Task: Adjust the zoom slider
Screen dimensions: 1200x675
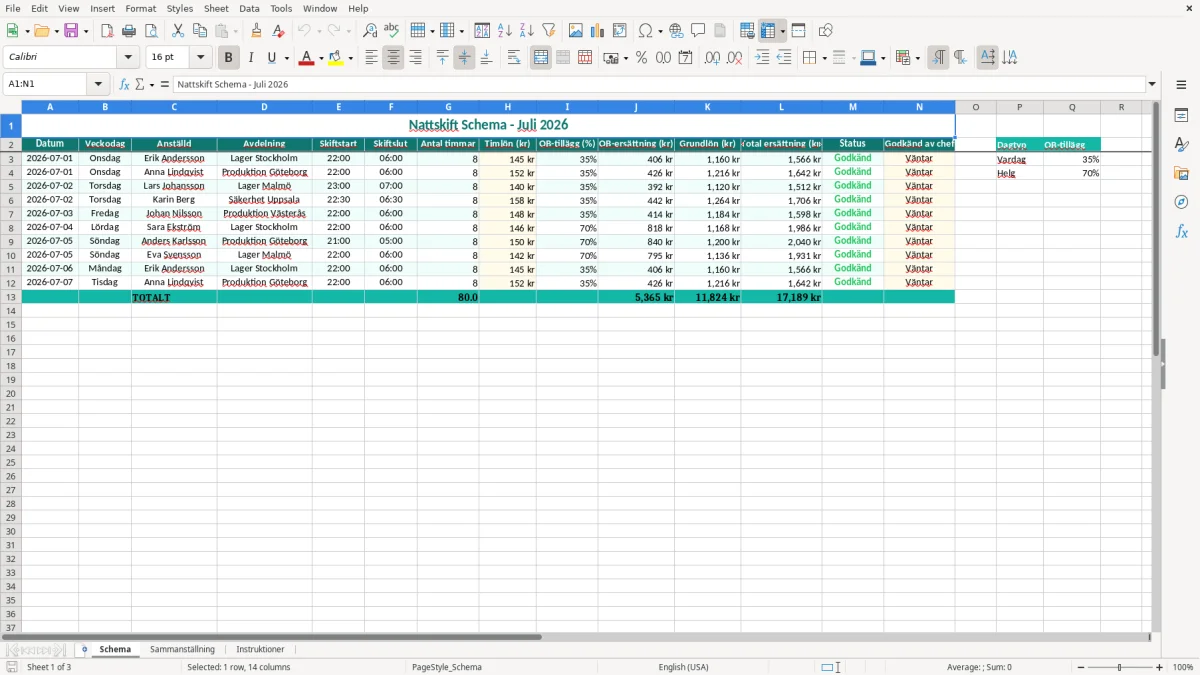Action: [1120, 667]
